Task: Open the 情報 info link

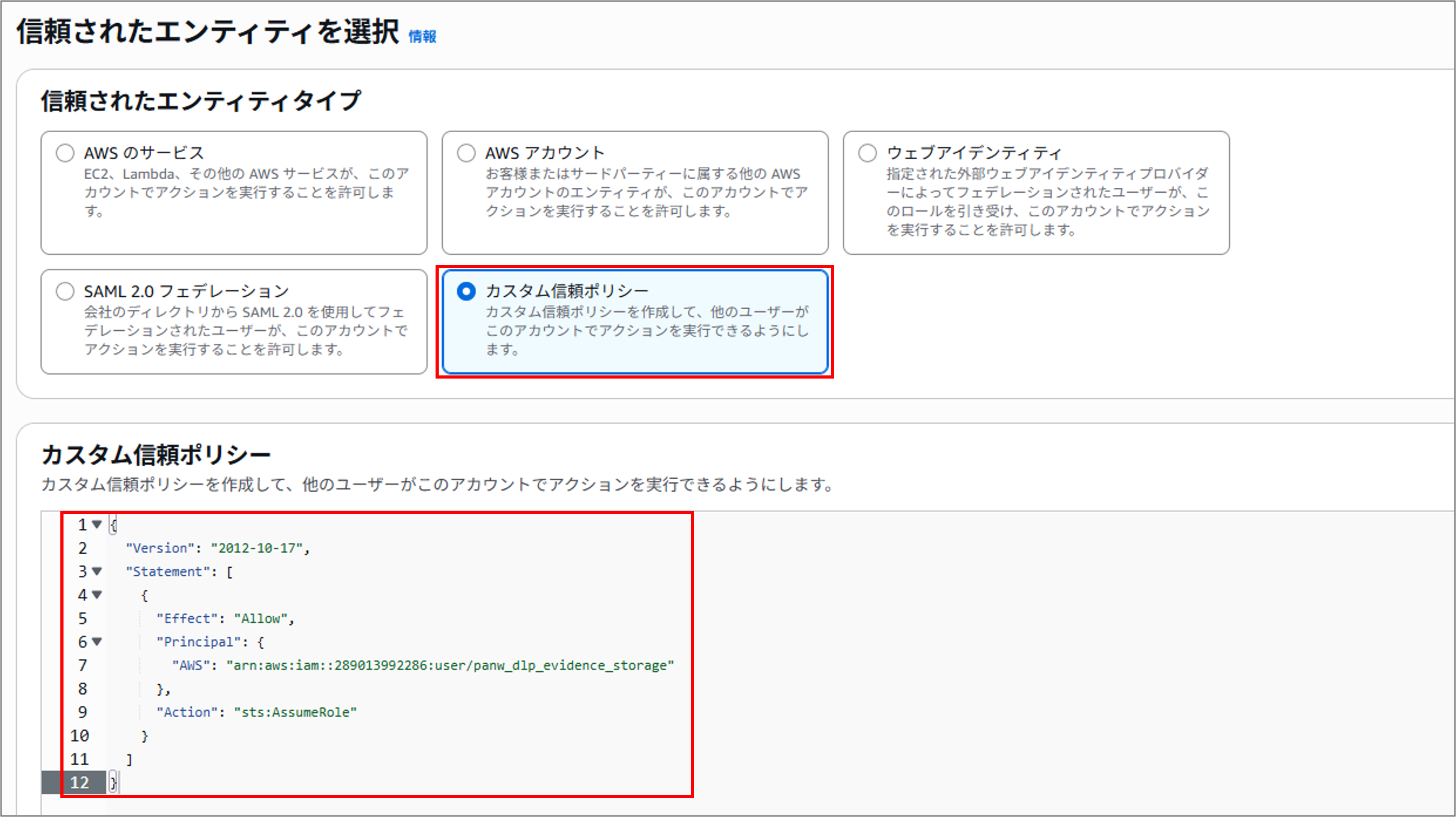Action: (422, 37)
